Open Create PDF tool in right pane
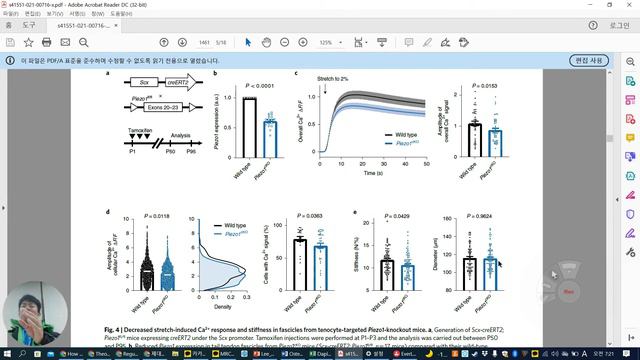The image size is (640, 360). click(x=630, y=119)
